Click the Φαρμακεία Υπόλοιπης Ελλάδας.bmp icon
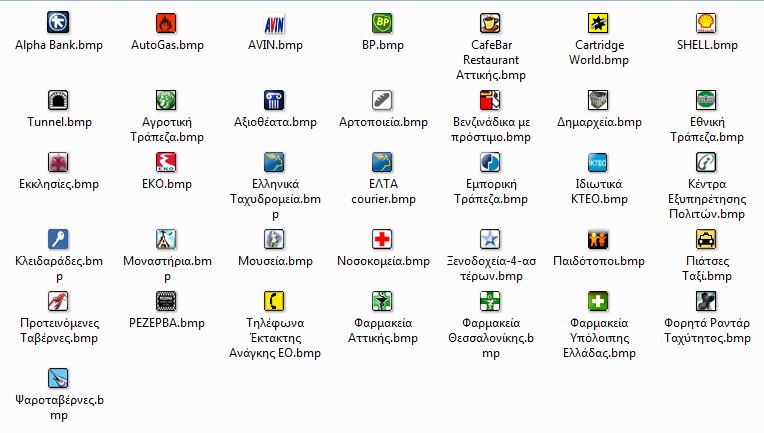Image resolution: width=764 pixels, height=433 pixels. tap(598, 301)
